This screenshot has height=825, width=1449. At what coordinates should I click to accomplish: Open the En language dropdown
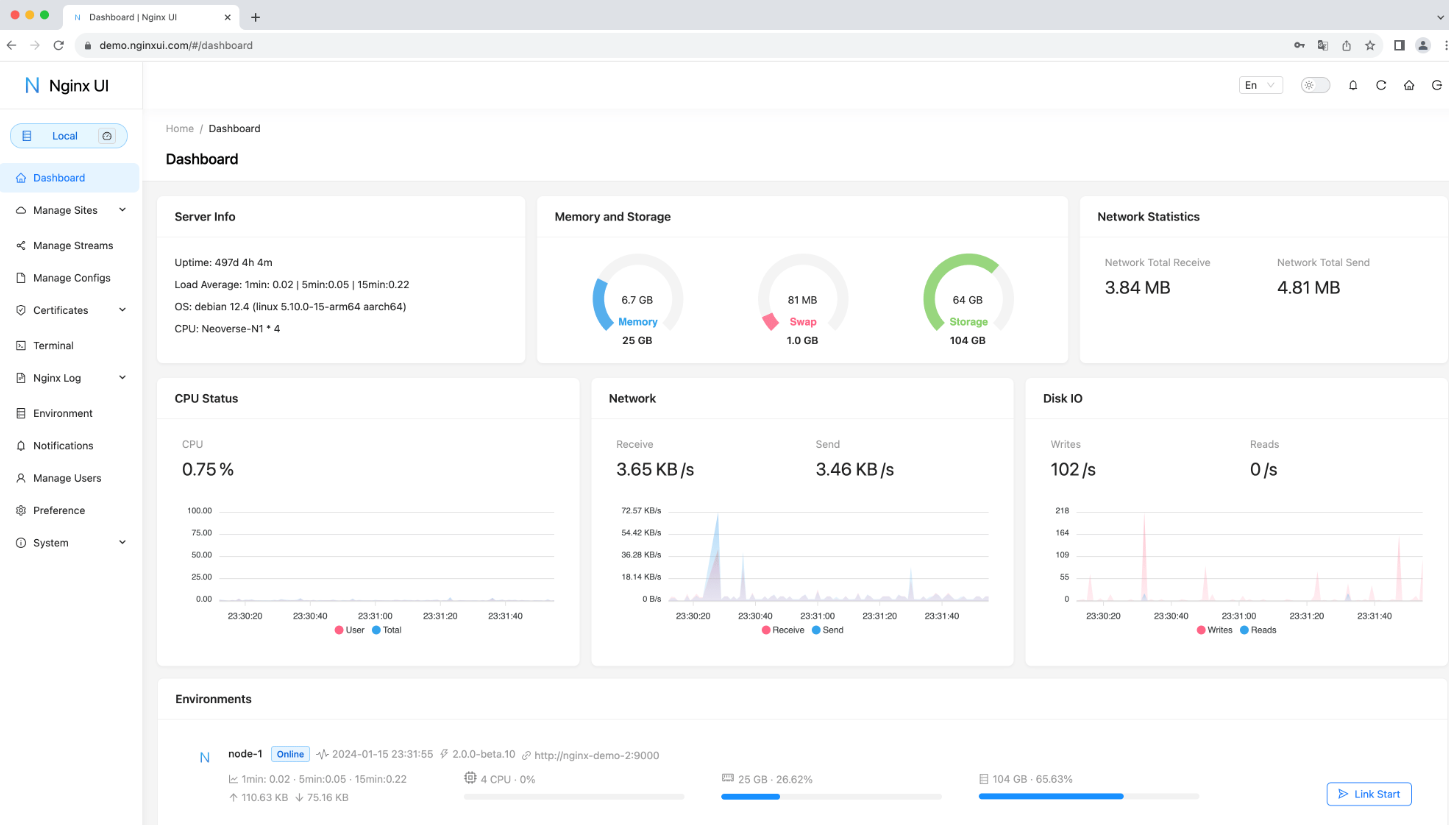tap(1260, 85)
